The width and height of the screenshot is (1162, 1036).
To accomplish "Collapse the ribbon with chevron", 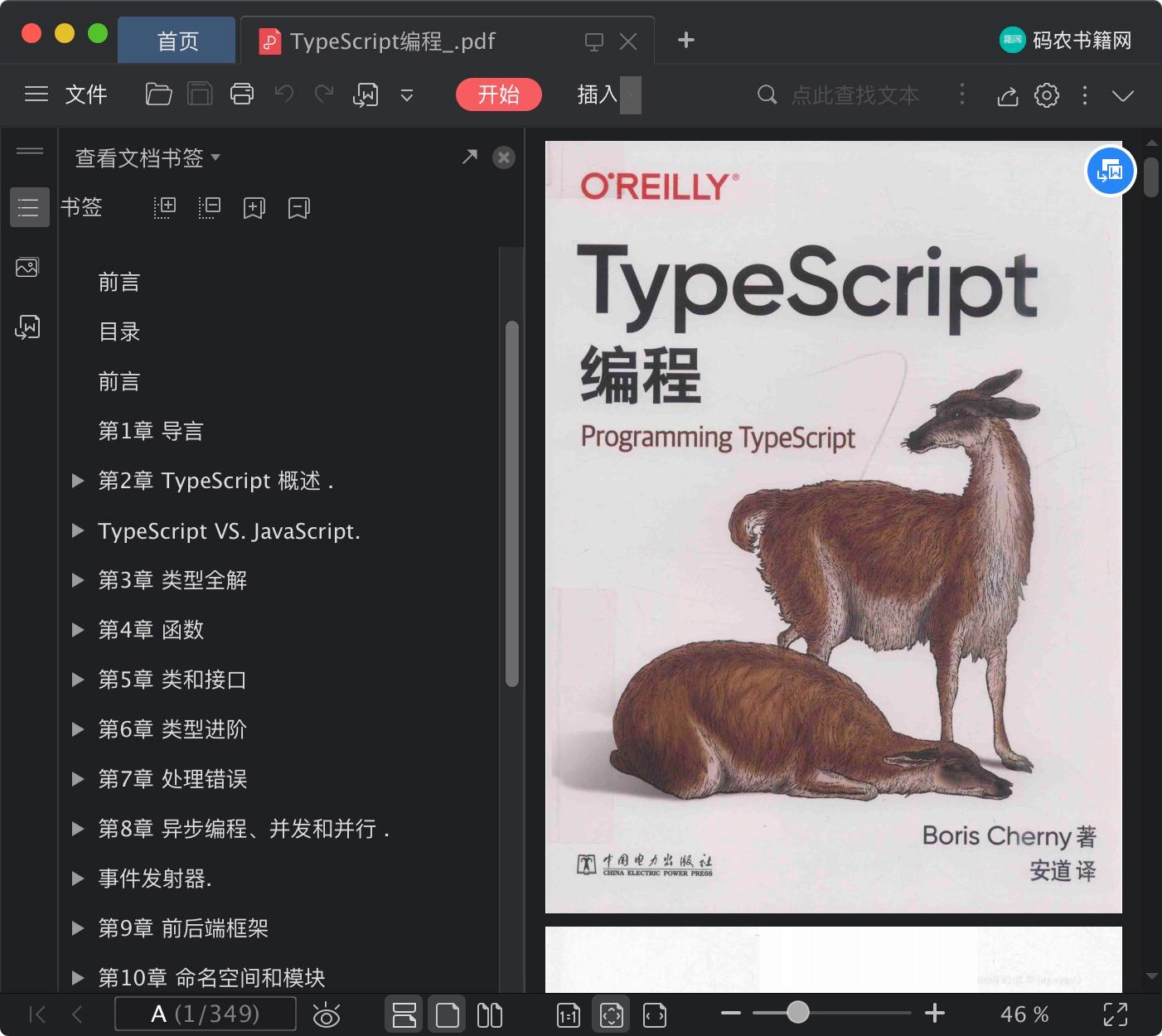I will coord(1123,95).
